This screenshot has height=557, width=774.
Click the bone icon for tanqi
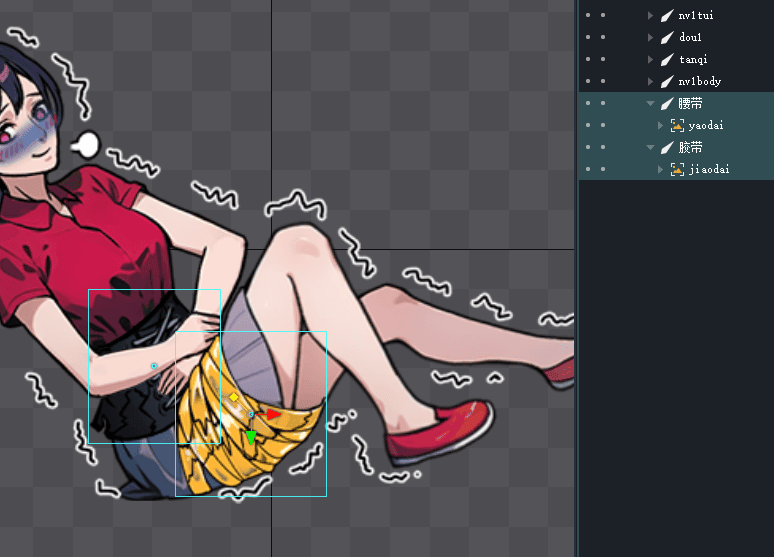click(667, 59)
